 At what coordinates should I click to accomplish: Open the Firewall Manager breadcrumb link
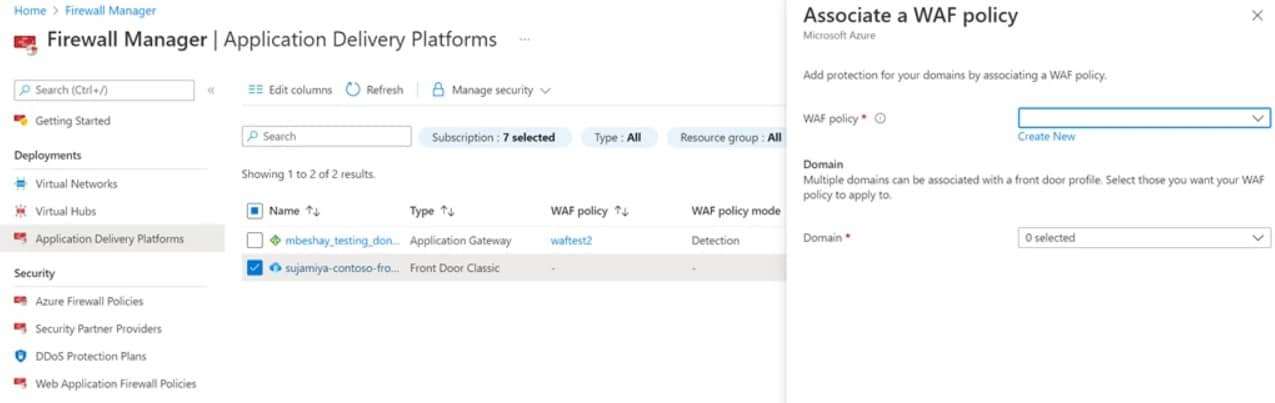pyautogui.click(x=111, y=11)
